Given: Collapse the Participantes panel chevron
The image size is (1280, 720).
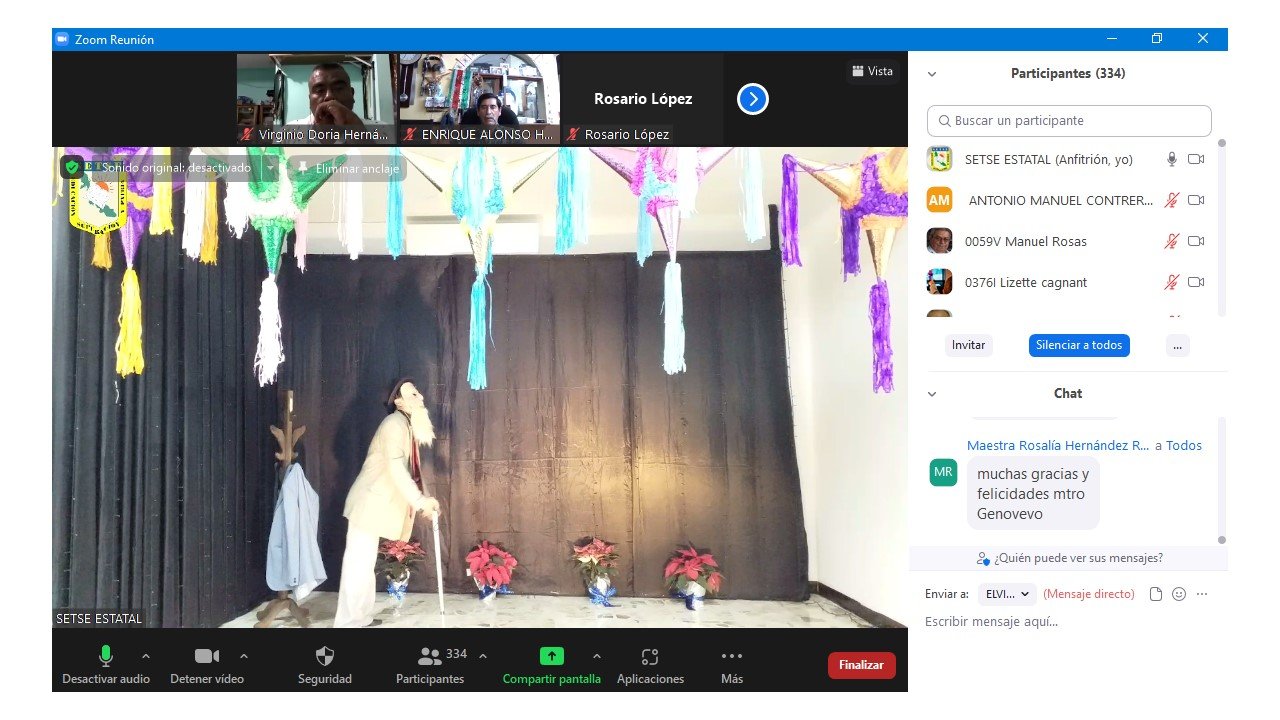Looking at the screenshot, I should click(932, 74).
